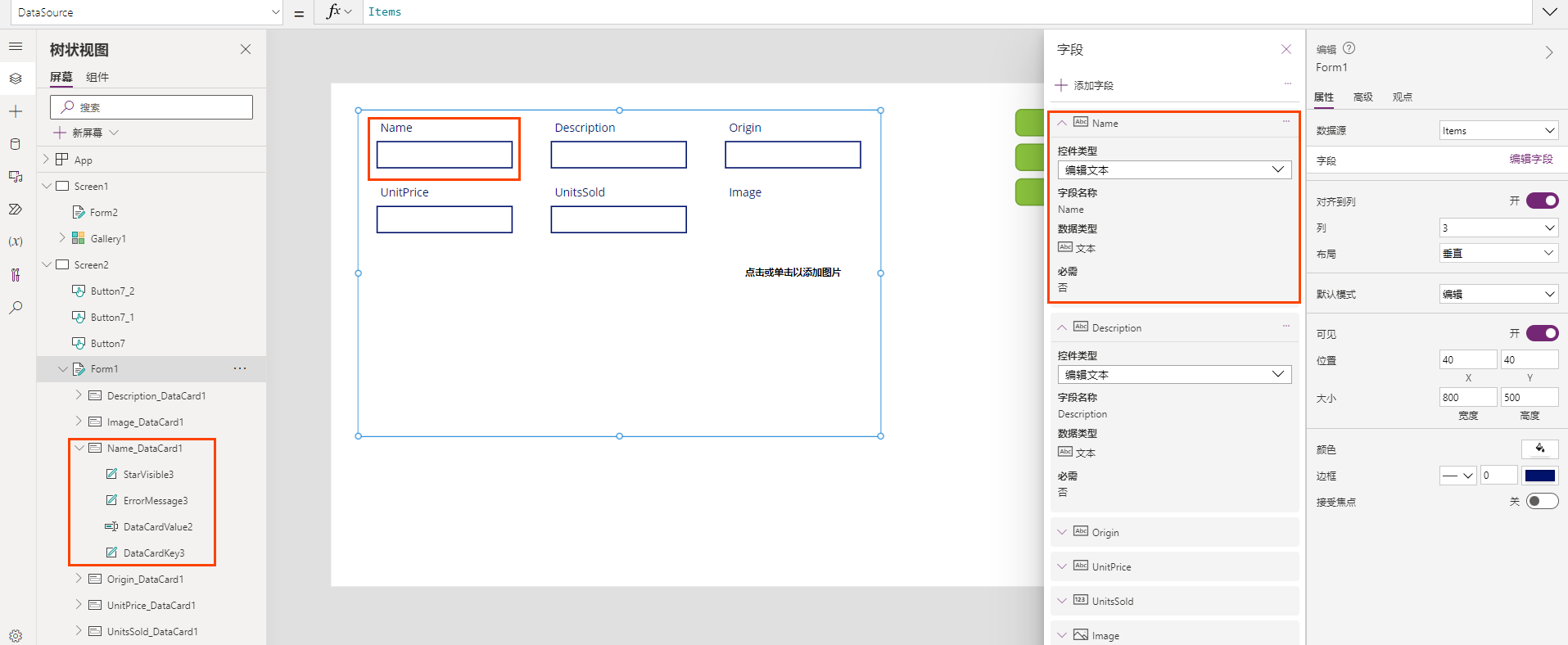Click the navy border color swatch
The height and width of the screenshot is (645, 1568).
tap(1540, 476)
